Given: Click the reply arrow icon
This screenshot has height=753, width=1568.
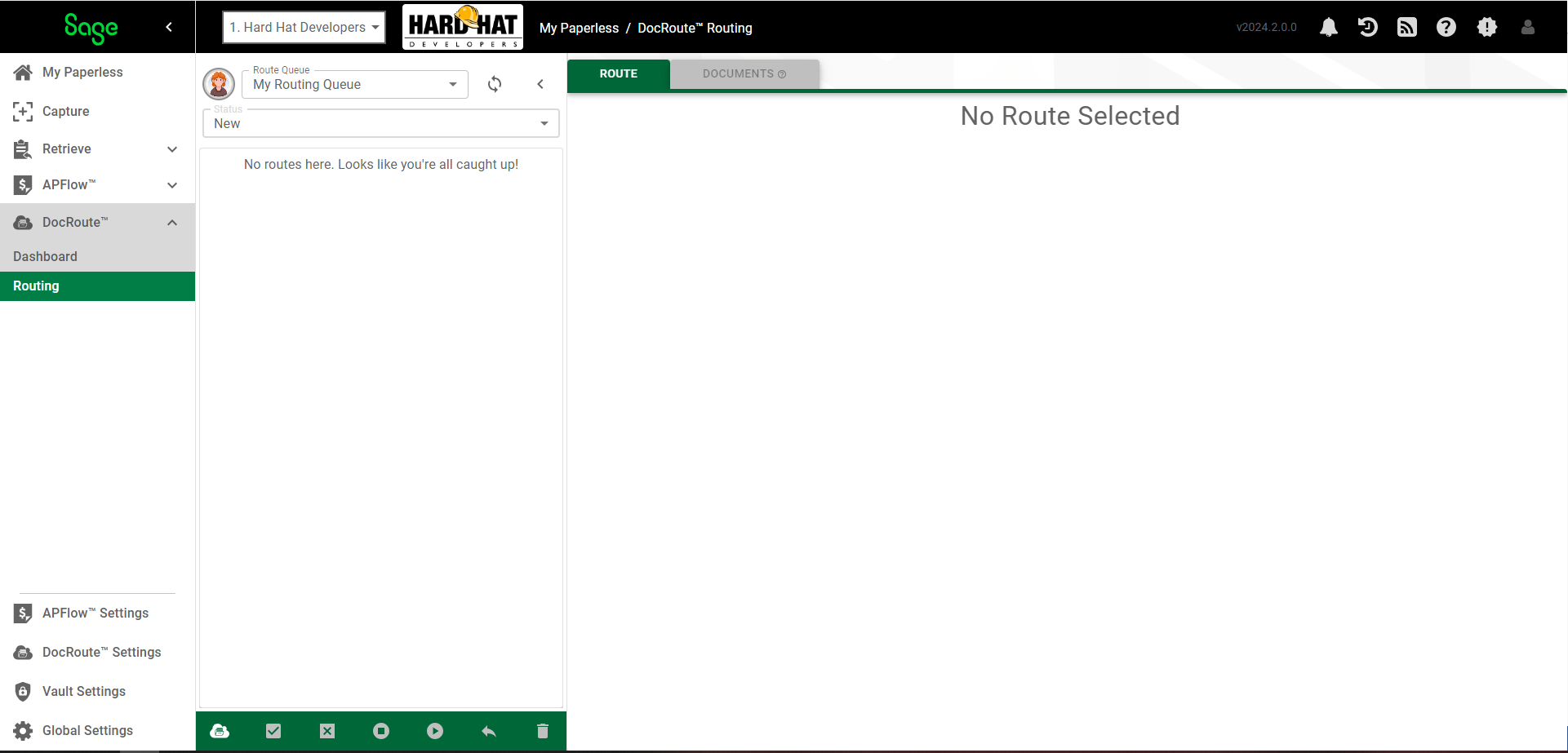Looking at the screenshot, I should tap(489, 731).
